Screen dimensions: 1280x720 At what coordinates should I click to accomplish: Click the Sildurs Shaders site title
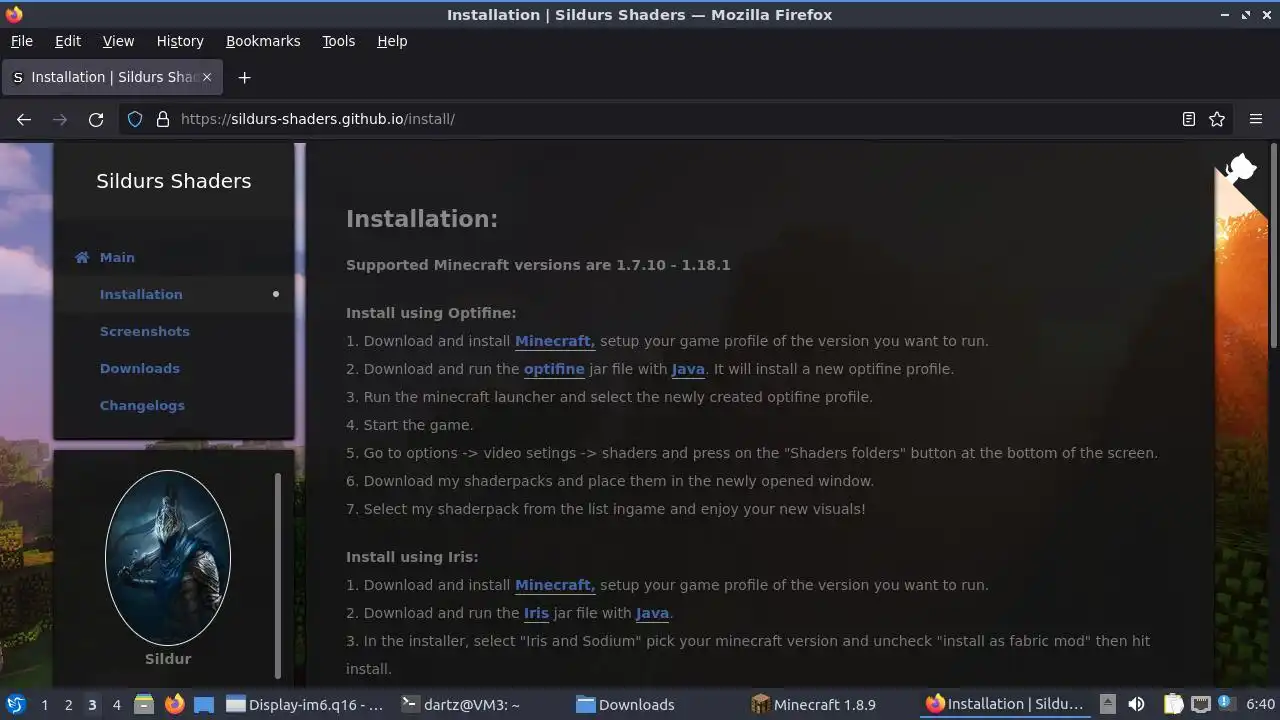pos(174,181)
